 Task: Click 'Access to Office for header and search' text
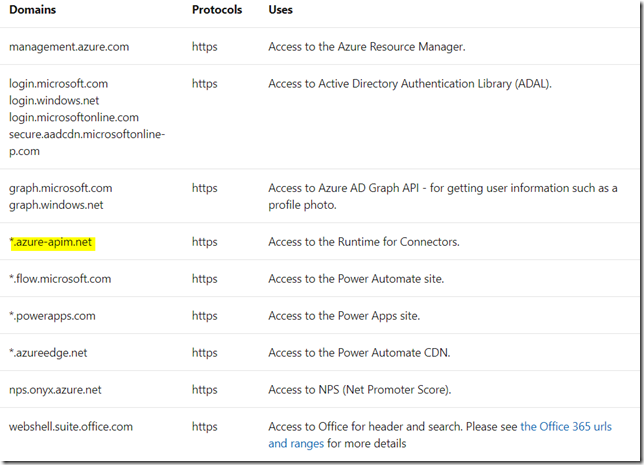tap(365, 427)
